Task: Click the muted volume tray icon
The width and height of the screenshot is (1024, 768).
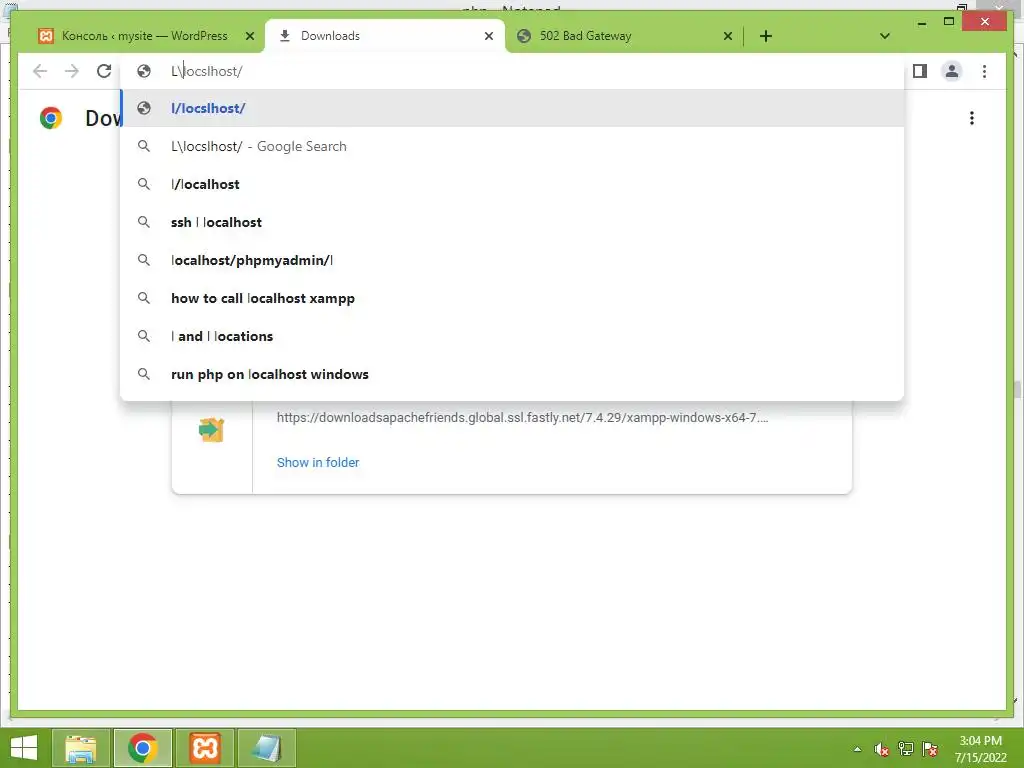Action: click(882, 750)
